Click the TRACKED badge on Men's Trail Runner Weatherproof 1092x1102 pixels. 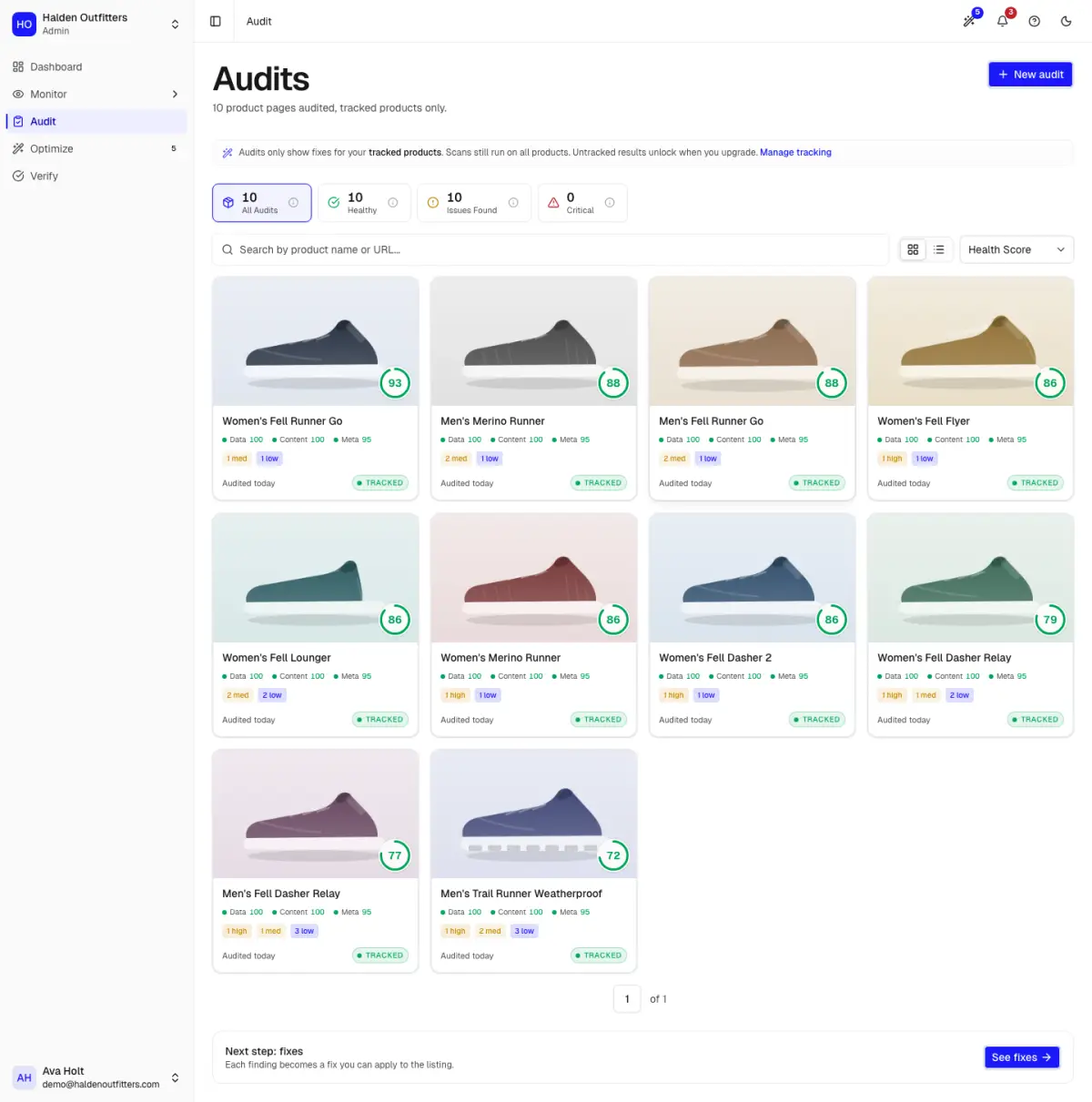[599, 955]
